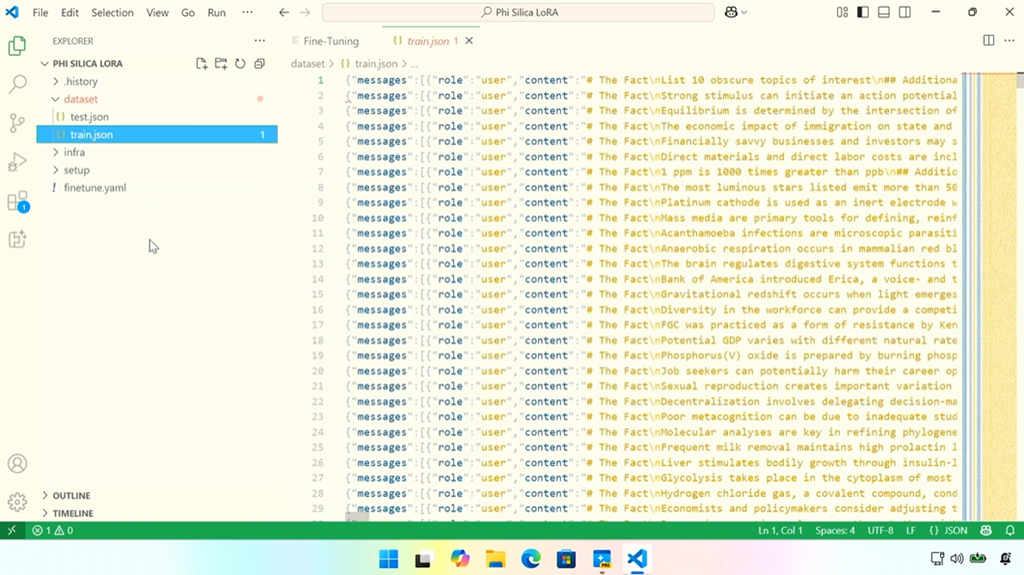Toggle the secondary side bar layout button

click(x=905, y=12)
